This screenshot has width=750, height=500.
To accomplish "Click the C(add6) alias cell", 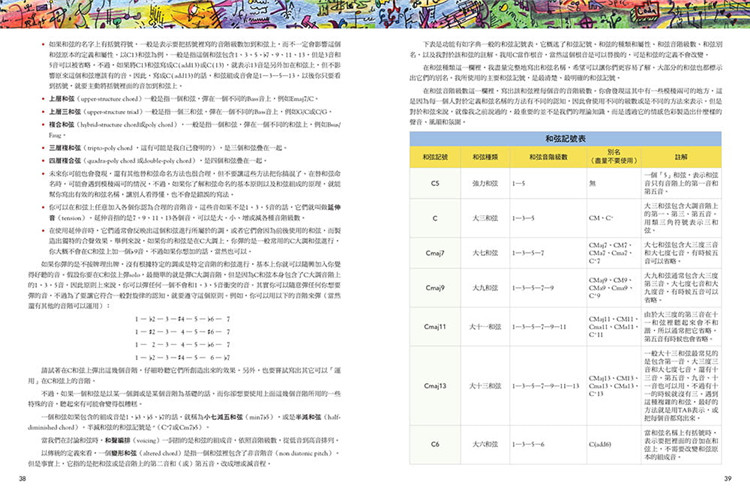I will click(x=614, y=444).
